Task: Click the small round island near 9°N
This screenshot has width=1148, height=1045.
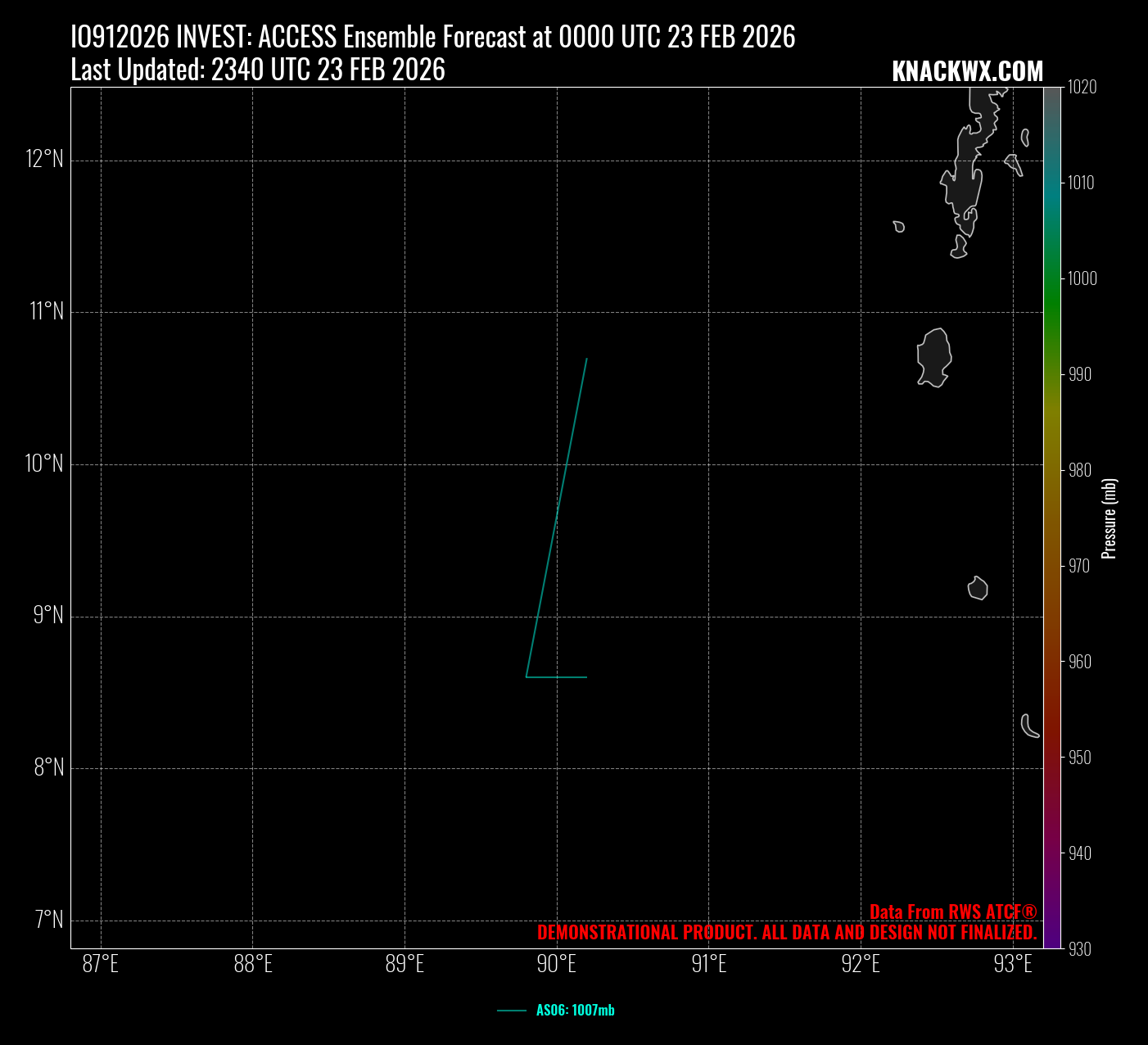Action: coord(978,588)
